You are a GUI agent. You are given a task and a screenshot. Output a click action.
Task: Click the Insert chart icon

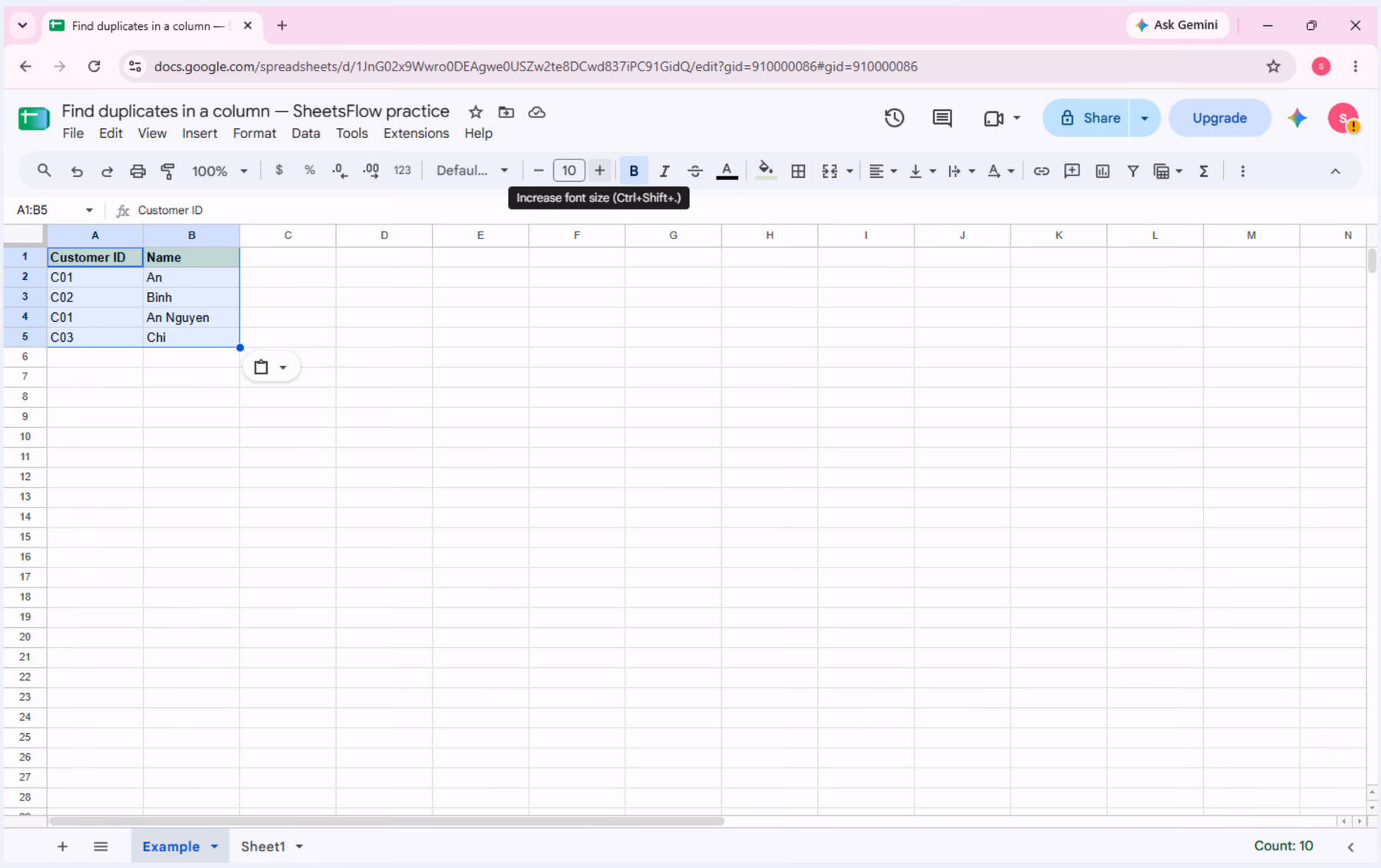(1102, 171)
